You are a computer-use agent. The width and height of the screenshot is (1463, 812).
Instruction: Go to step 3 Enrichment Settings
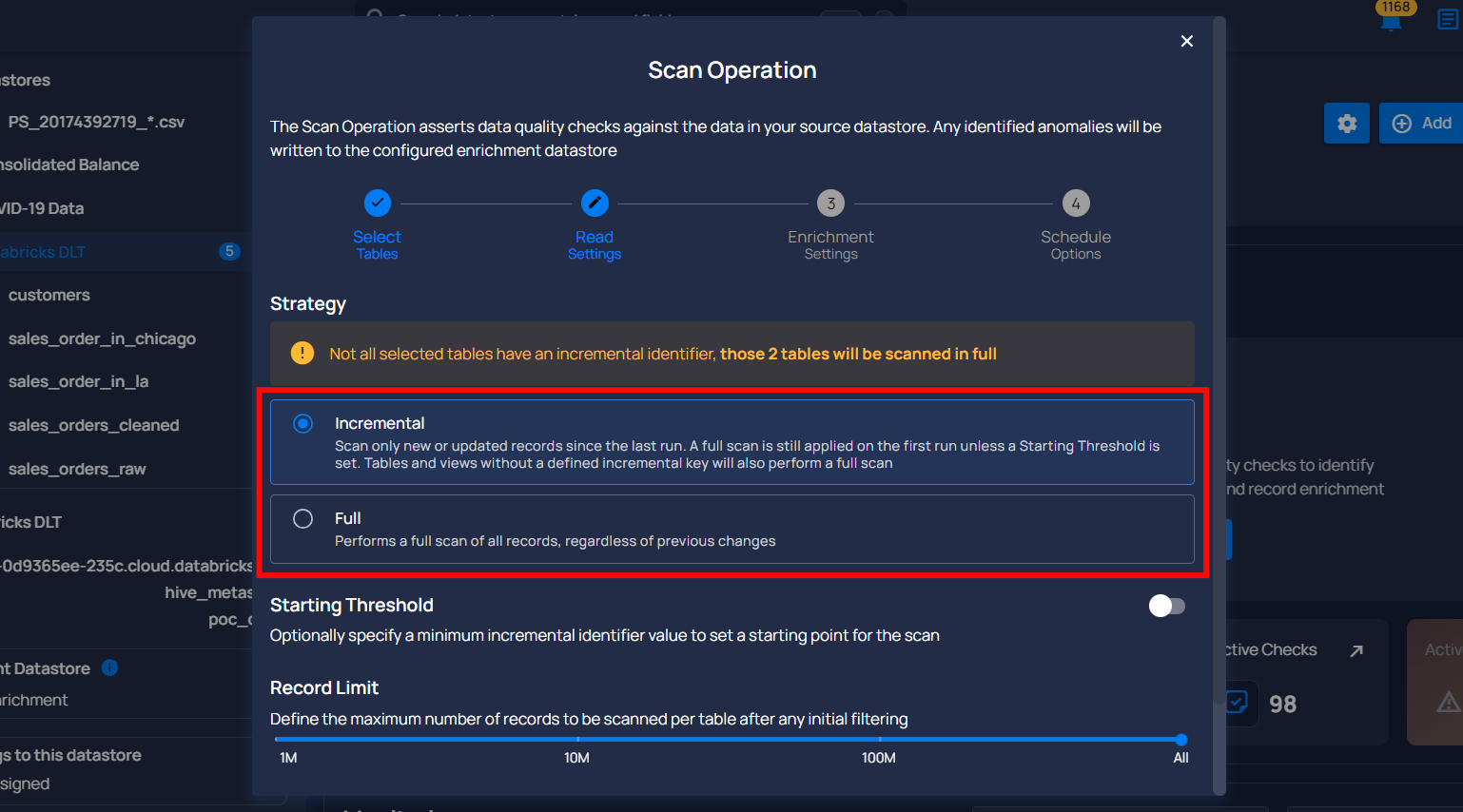point(830,203)
